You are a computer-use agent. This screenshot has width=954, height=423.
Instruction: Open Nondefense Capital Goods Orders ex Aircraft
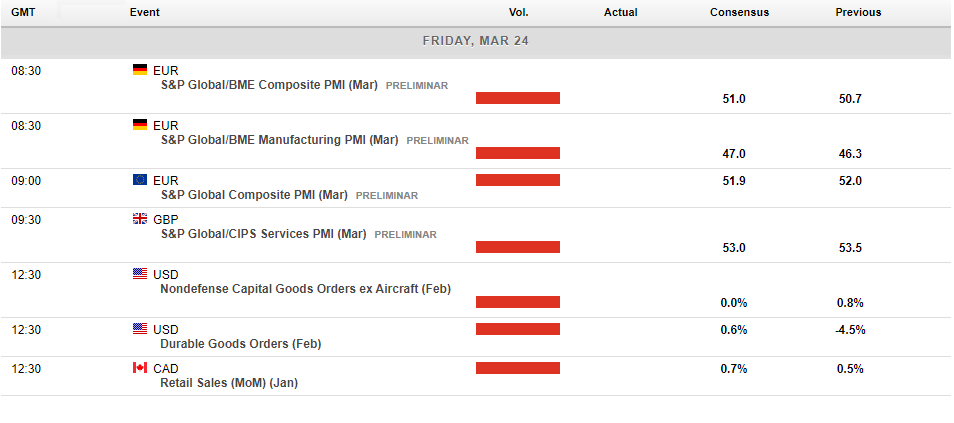pyautogui.click(x=305, y=289)
